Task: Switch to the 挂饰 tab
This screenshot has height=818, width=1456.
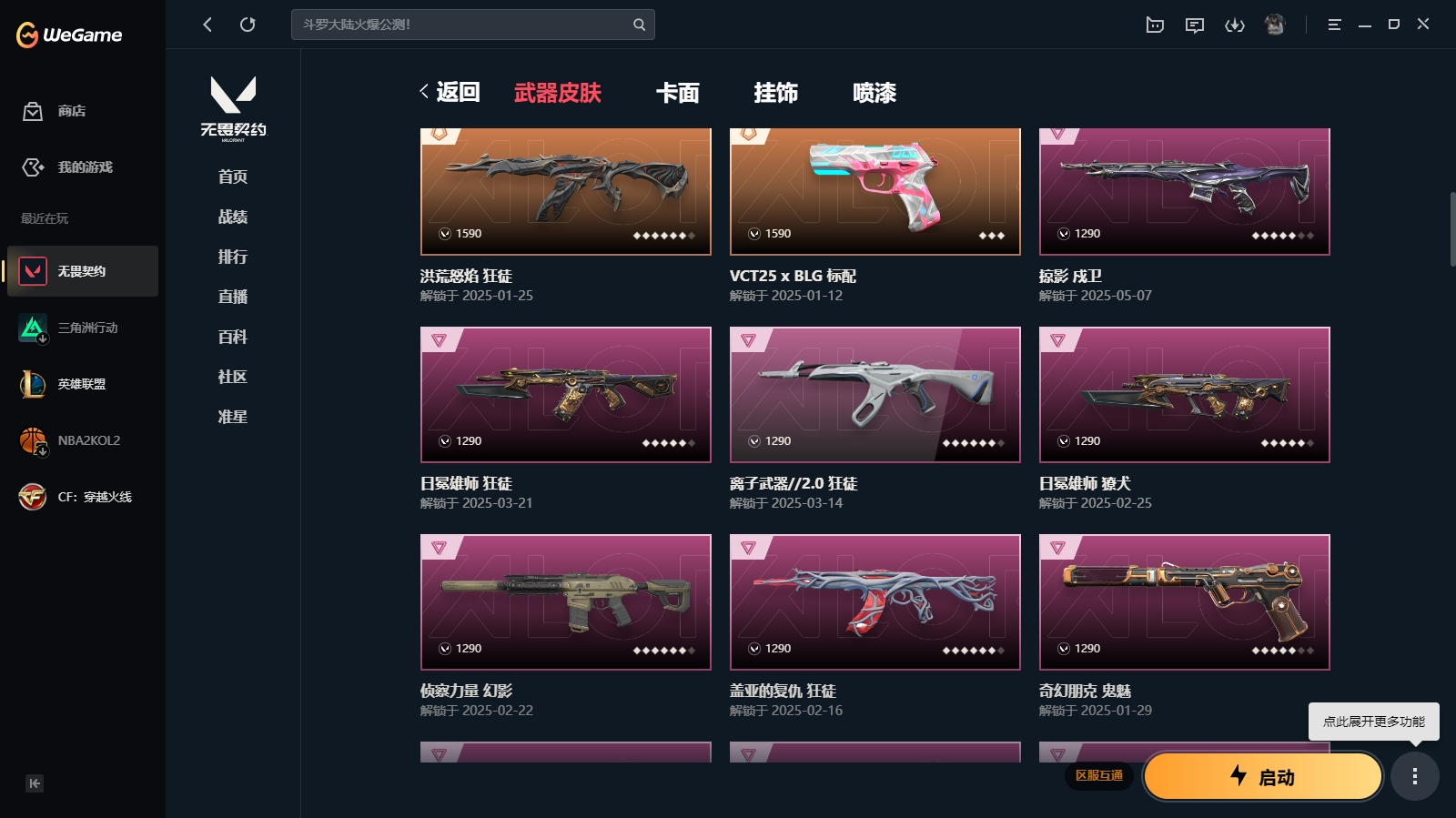Action: [x=776, y=93]
